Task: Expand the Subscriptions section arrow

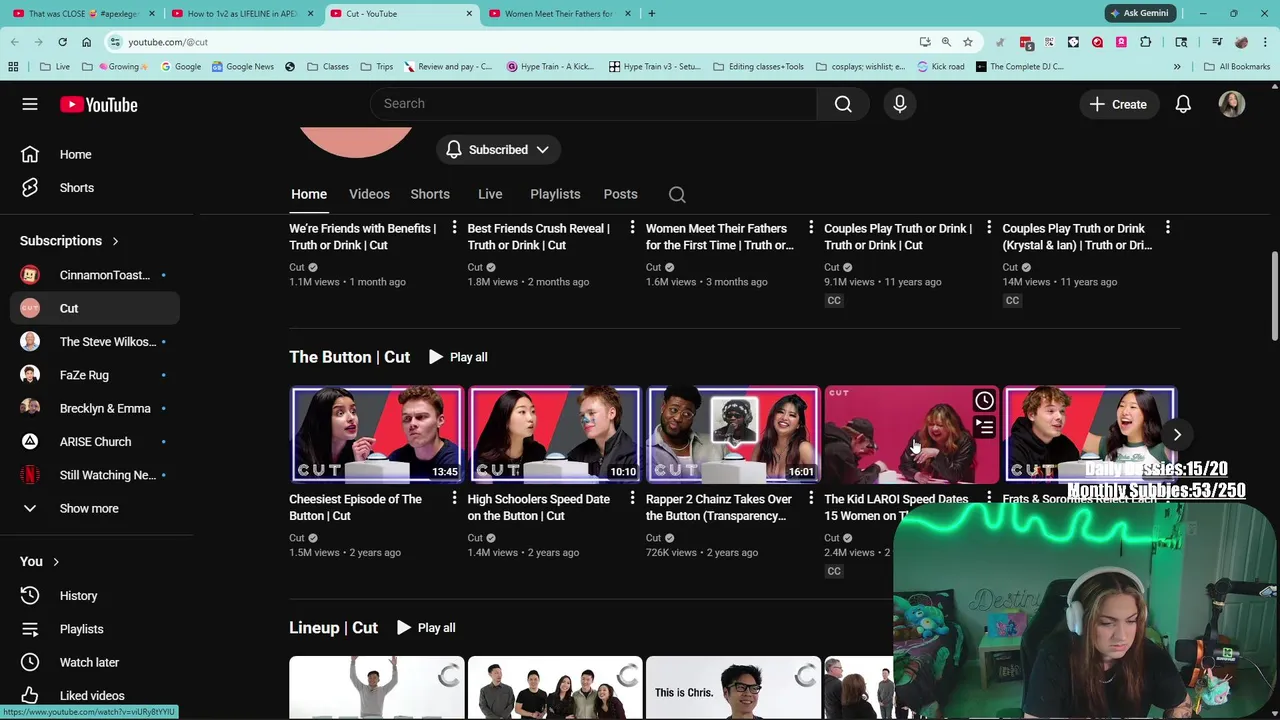Action: point(115,241)
